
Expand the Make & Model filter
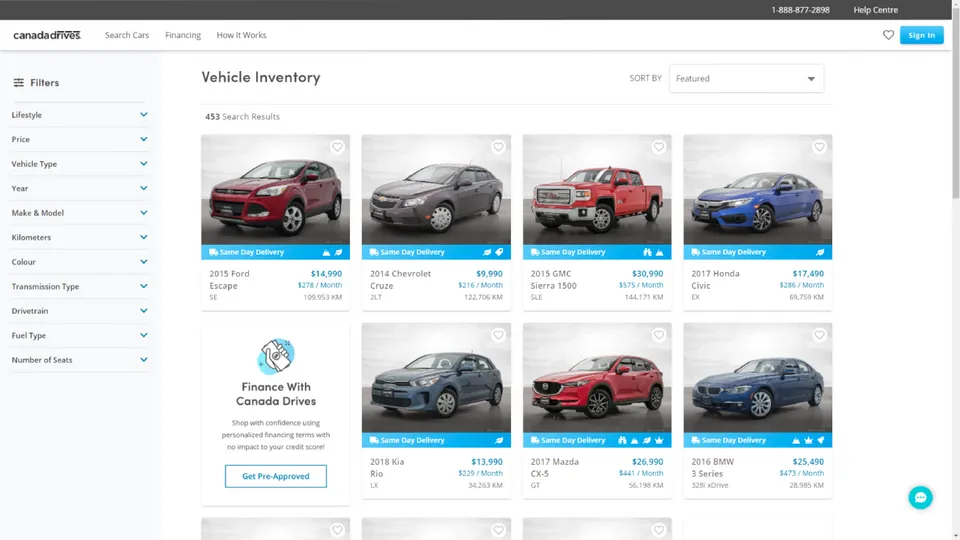(x=80, y=212)
